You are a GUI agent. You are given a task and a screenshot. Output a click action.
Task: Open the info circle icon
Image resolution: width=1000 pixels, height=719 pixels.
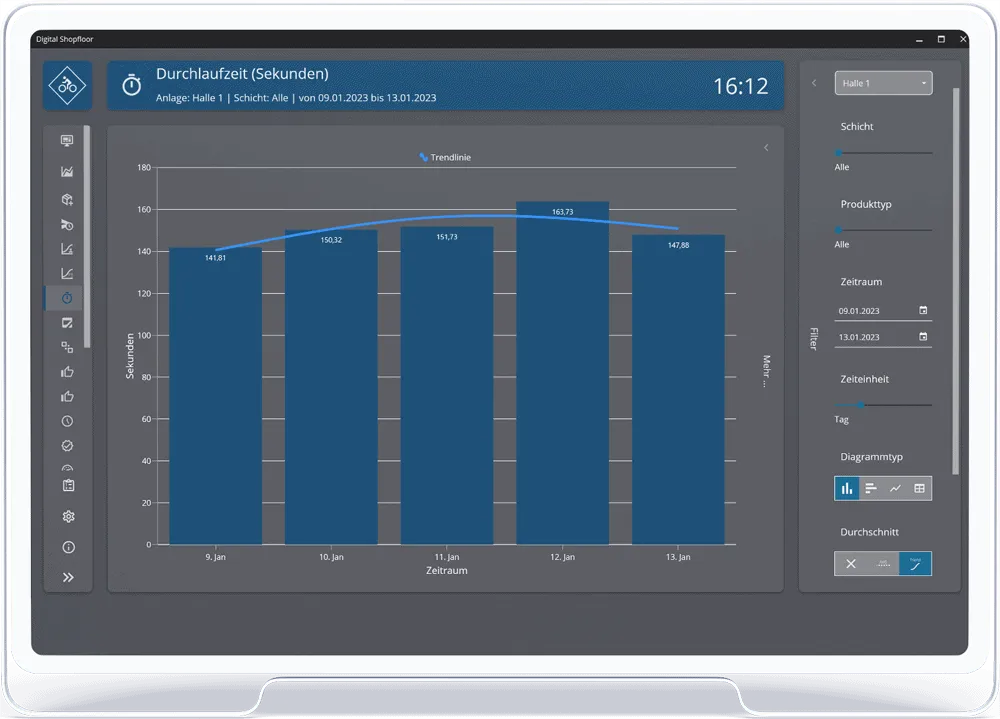[68, 547]
